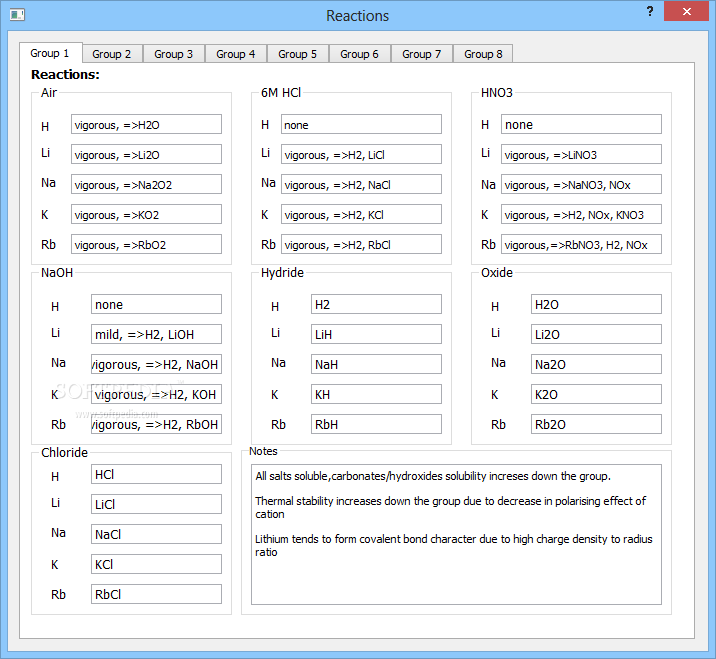The image size is (716, 659).
Task: Click the 'NaOH' group label
Action: [x=57, y=273]
